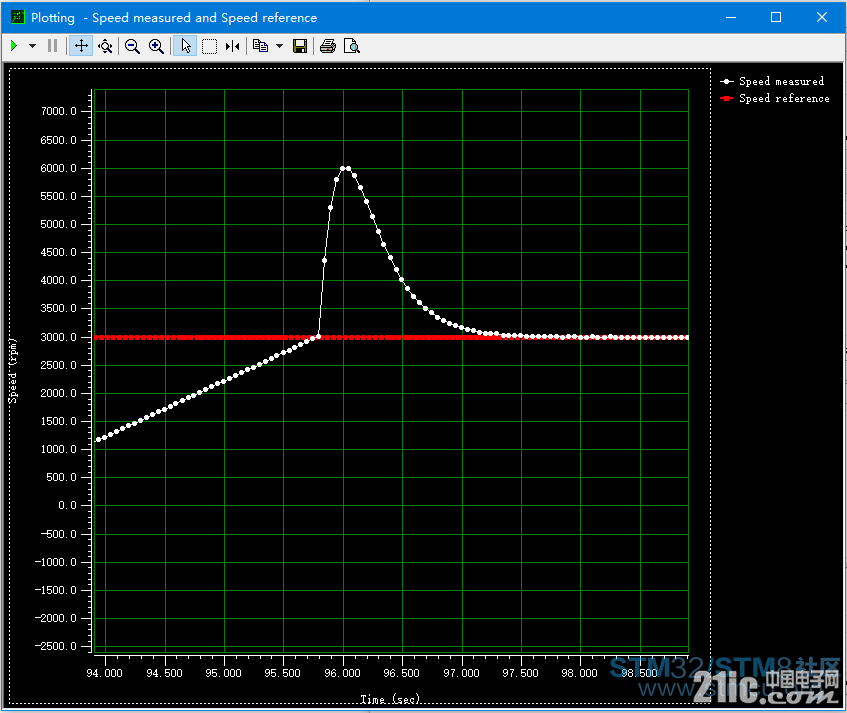Open print preview with page-magnifier icon
847x713 pixels.
pos(352,46)
